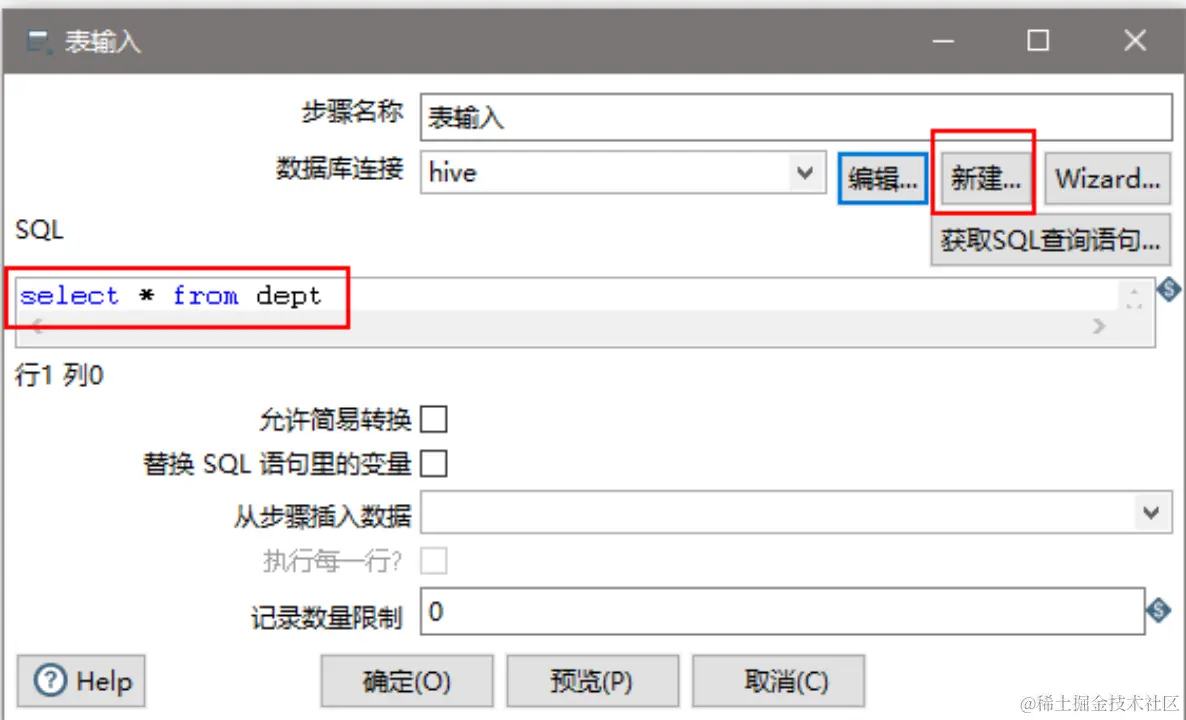
Task: Enable the 允许简易转换 checkbox
Action: pyautogui.click(x=433, y=419)
